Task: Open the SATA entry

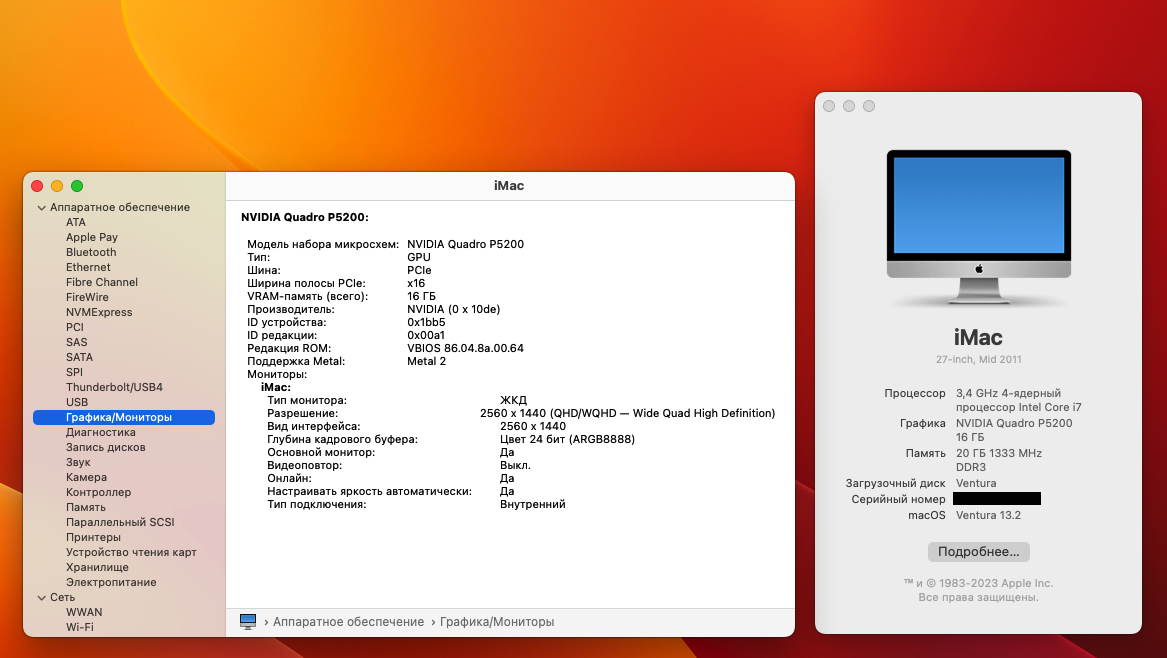Action: pyautogui.click(x=80, y=357)
